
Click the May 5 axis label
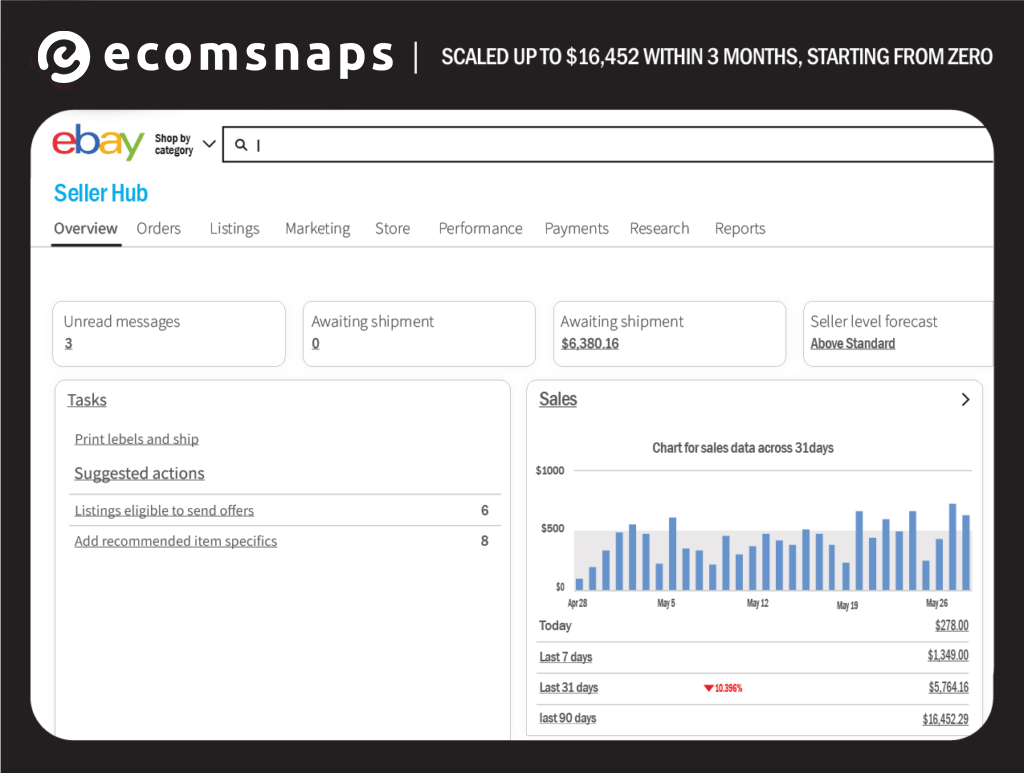click(x=666, y=603)
